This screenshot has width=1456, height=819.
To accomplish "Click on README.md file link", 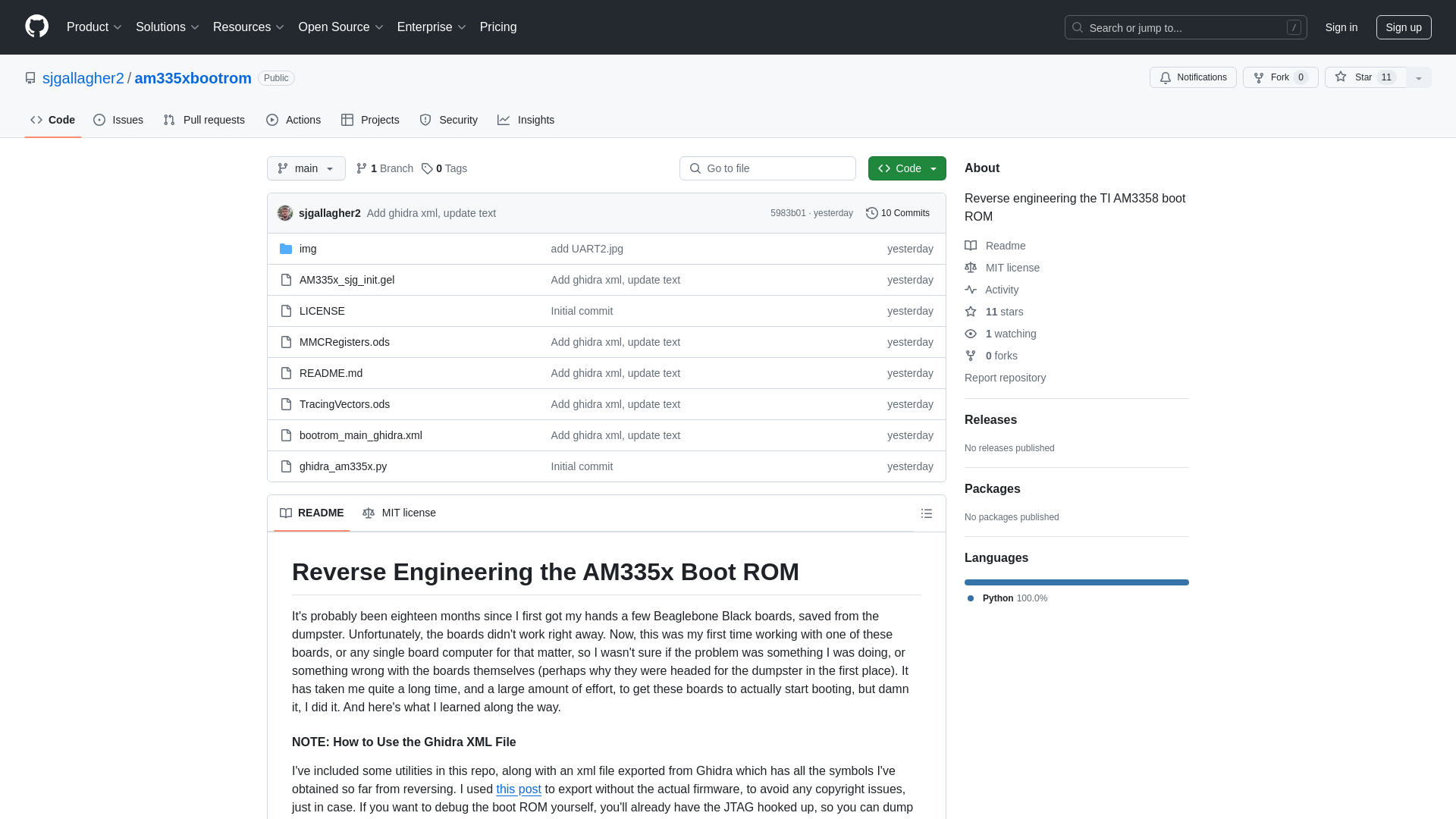I will pyautogui.click(x=331, y=372).
